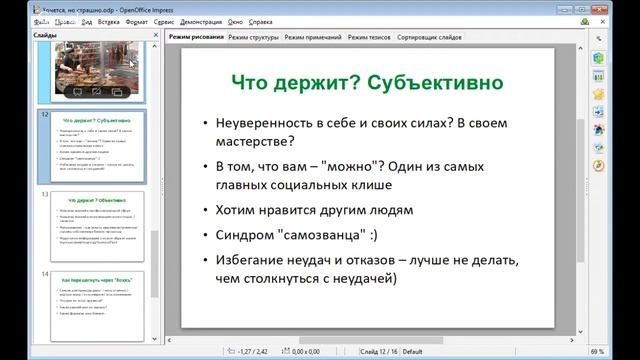The image size is (640, 360).
Task: Open the Master Pages sidebar icon
Action: (x=598, y=76)
